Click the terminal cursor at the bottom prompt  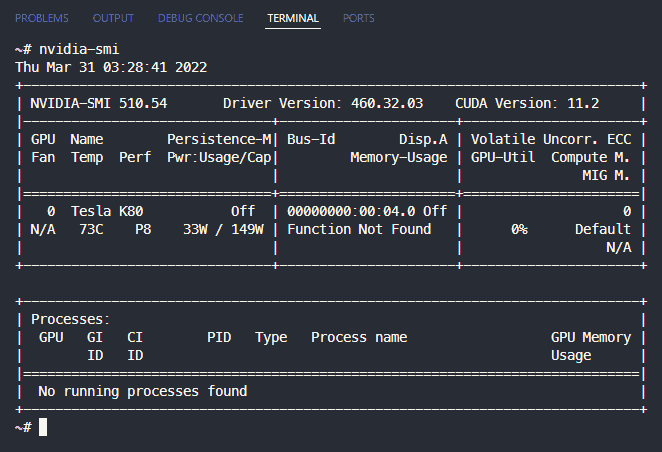[42, 427]
